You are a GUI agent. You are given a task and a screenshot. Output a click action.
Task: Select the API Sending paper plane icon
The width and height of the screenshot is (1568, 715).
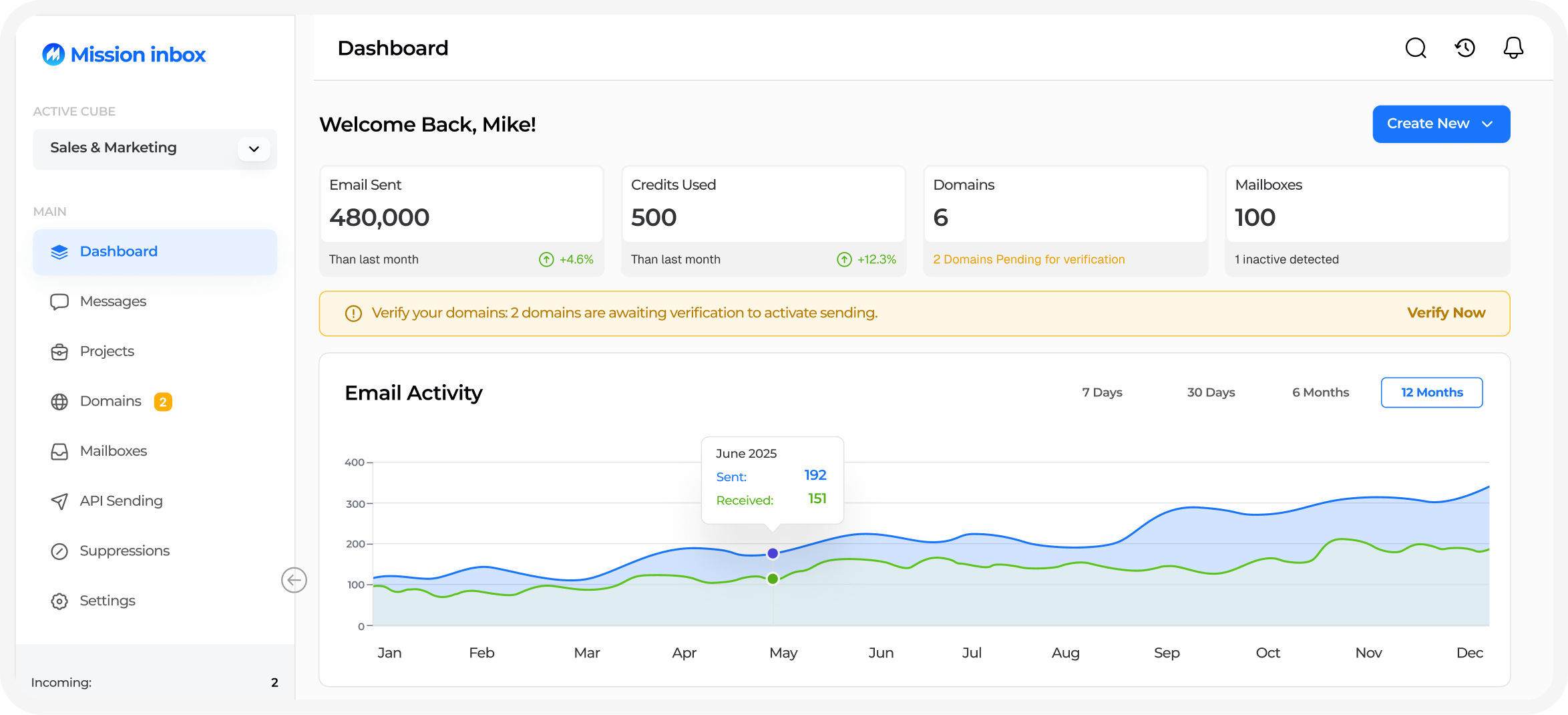(x=60, y=500)
